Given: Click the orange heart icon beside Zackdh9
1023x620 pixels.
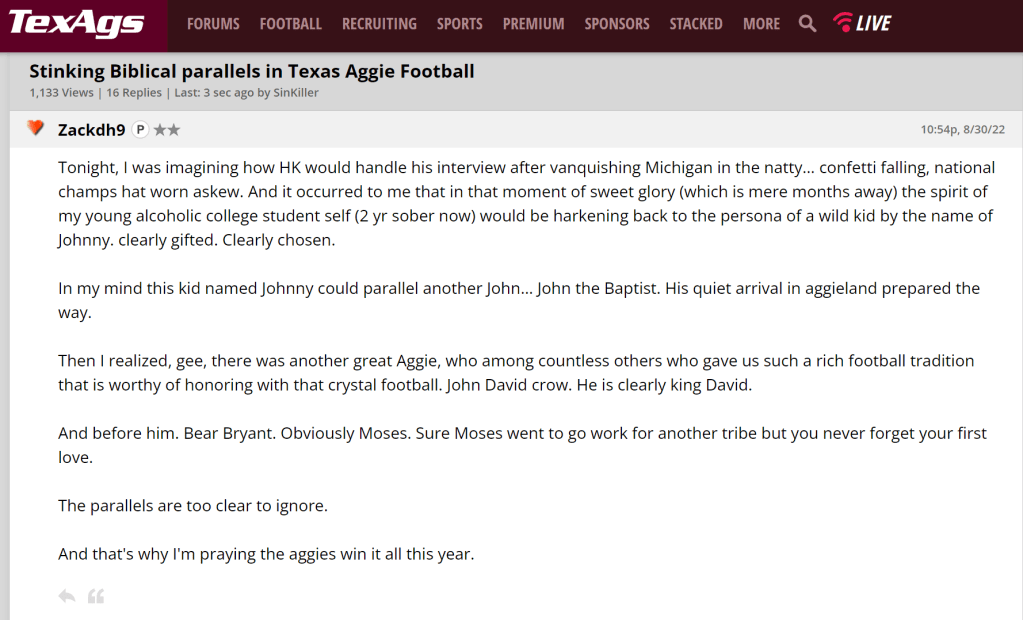Looking at the screenshot, I should [x=35, y=128].
